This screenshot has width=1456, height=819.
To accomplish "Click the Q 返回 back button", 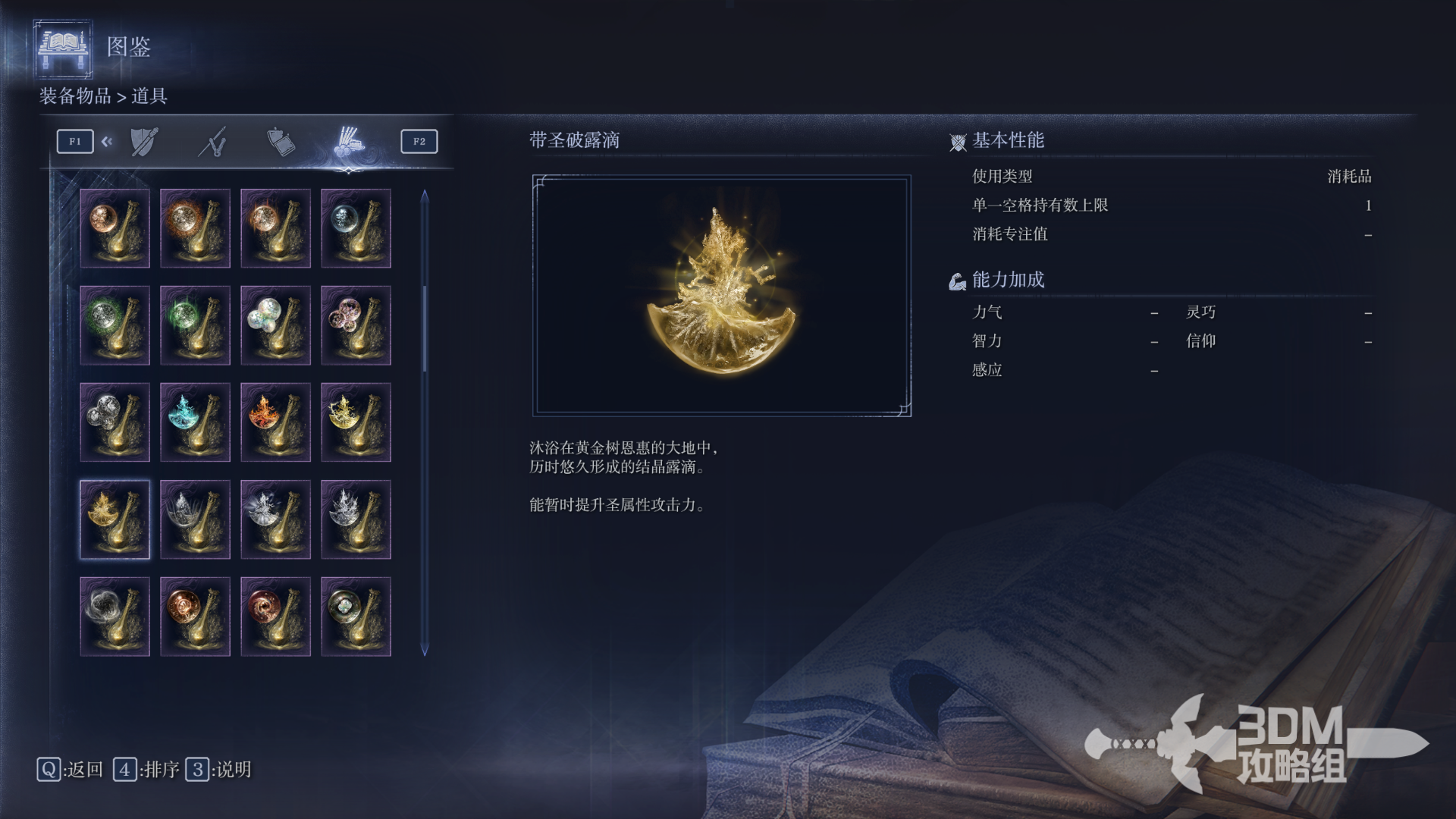I will click(70, 770).
